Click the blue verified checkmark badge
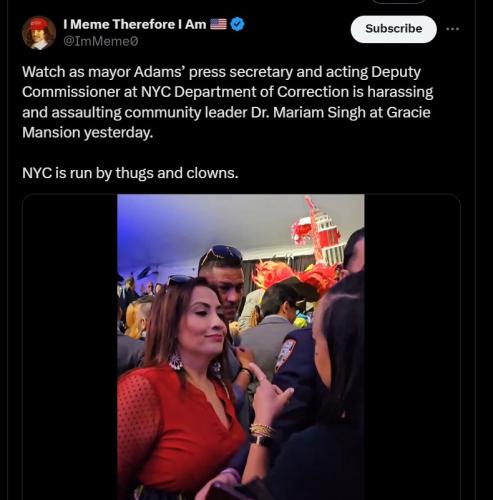 238,24
